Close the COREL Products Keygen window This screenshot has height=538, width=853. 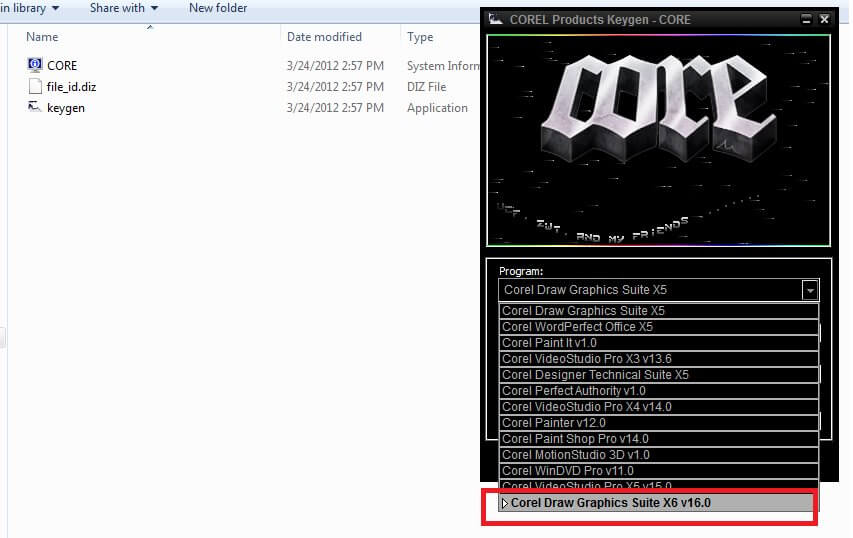tap(824, 19)
